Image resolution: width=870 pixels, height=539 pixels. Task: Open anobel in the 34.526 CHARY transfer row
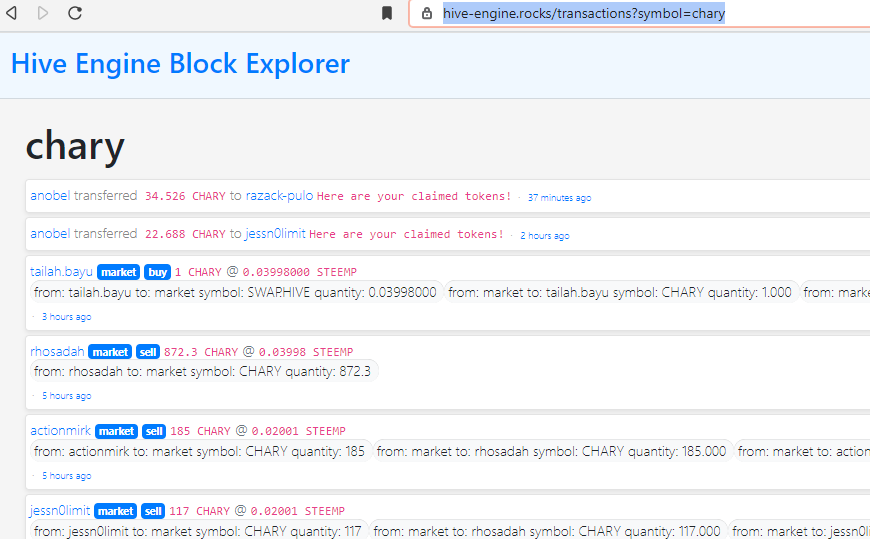50,195
